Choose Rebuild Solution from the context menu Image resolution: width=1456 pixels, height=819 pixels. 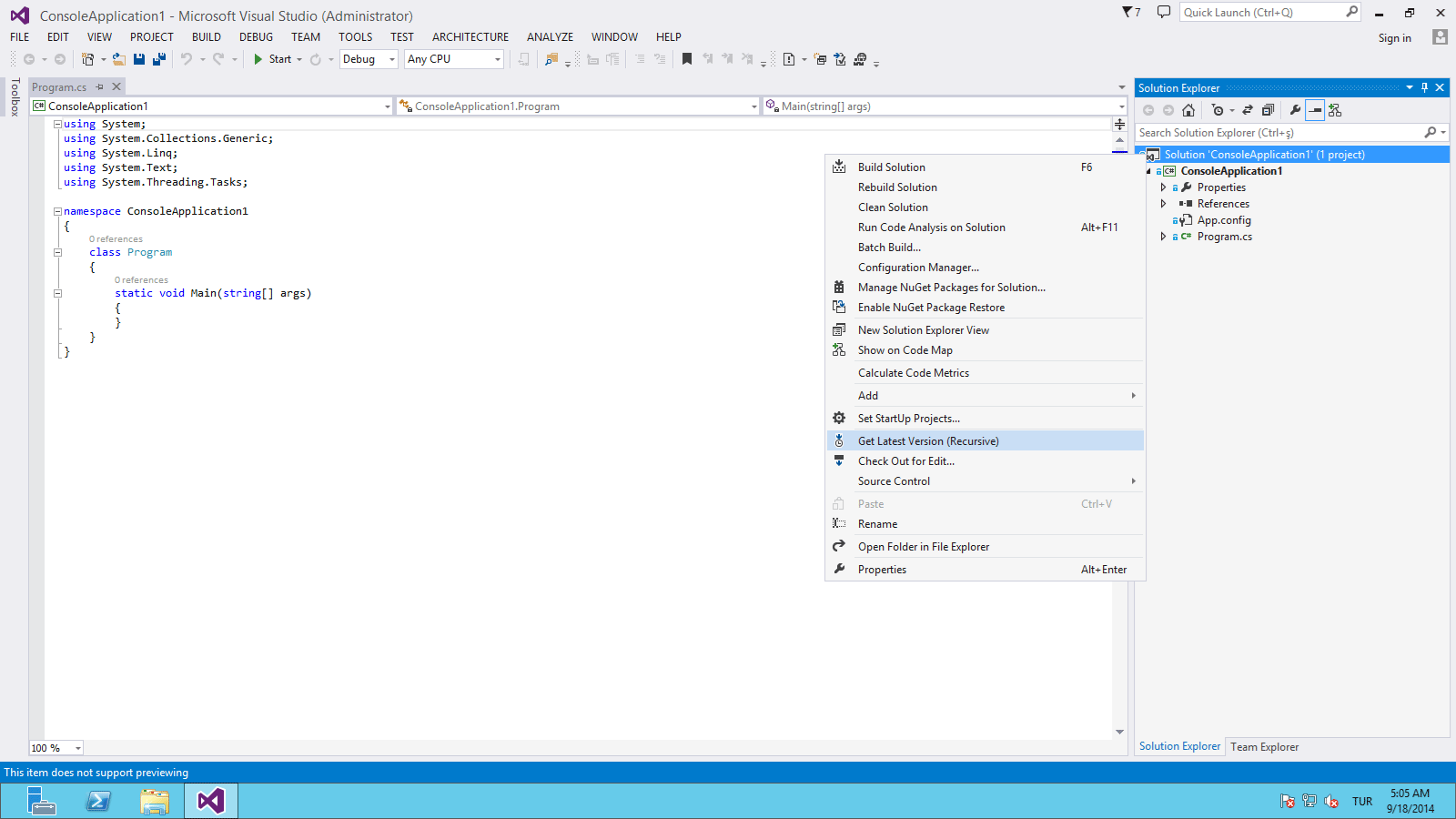point(897,187)
